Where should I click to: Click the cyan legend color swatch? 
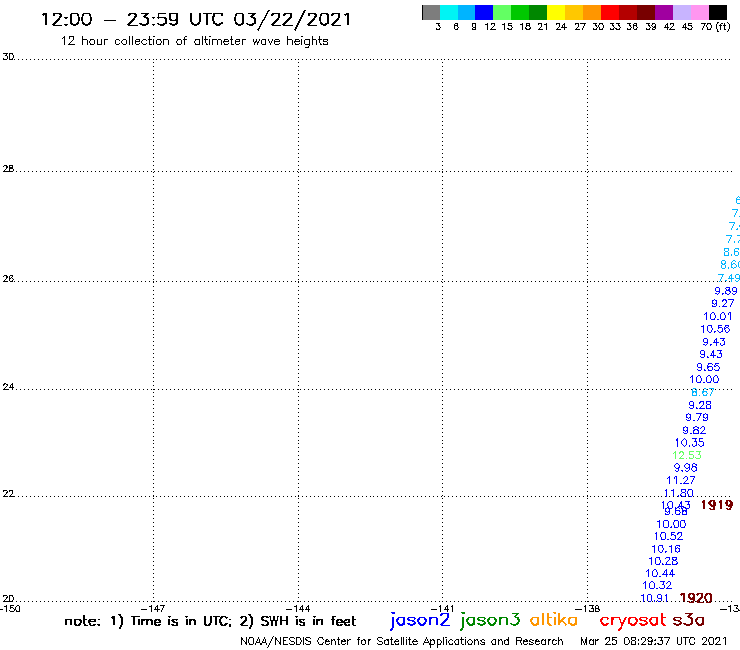click(x=448, y=12)
